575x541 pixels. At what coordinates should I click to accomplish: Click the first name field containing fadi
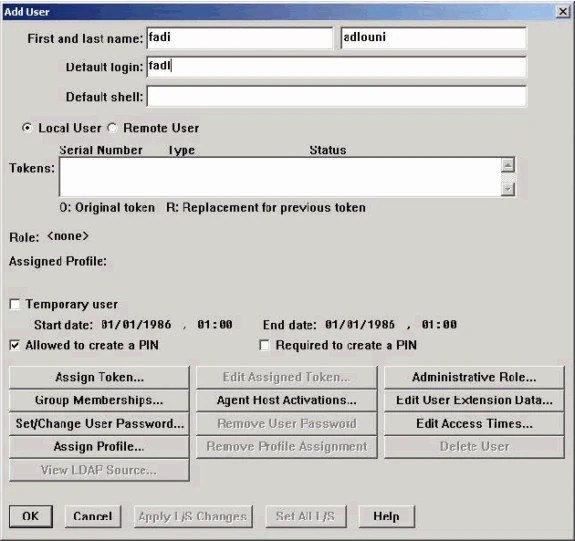[240, 38]
